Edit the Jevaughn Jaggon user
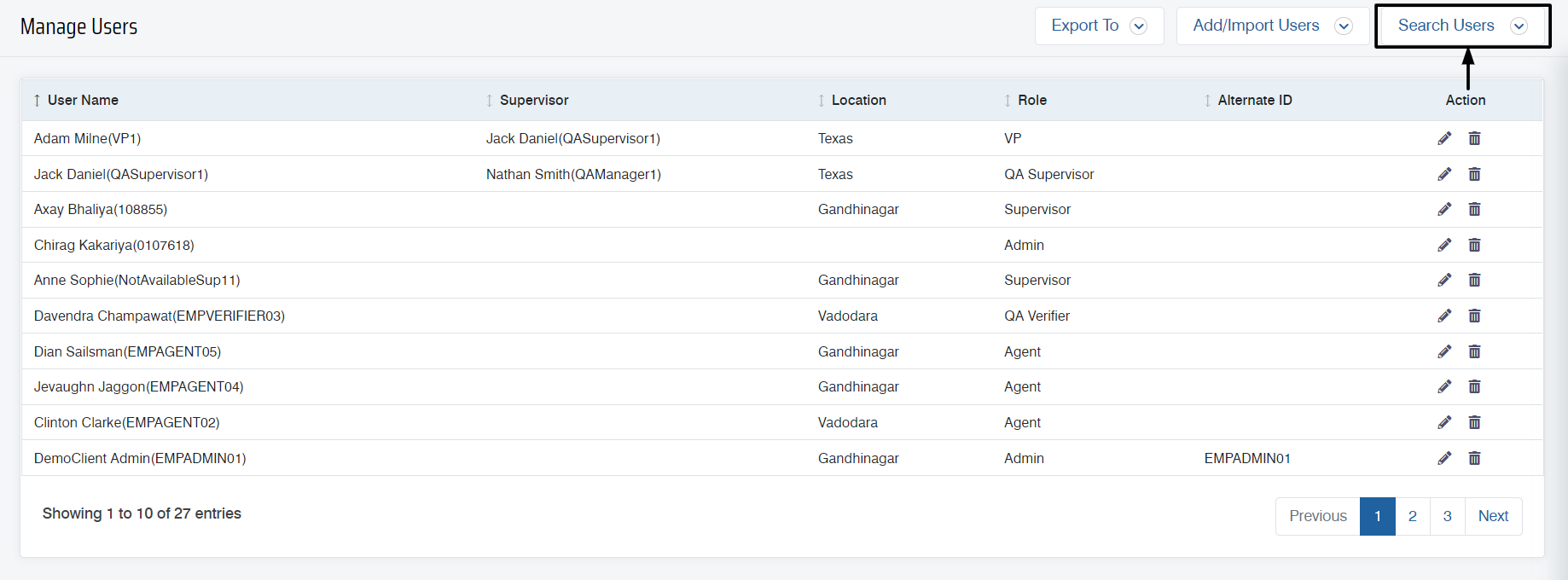The height and width of the screenshot is (580, 1568). pyautogui.click(x=1444, y=386)
